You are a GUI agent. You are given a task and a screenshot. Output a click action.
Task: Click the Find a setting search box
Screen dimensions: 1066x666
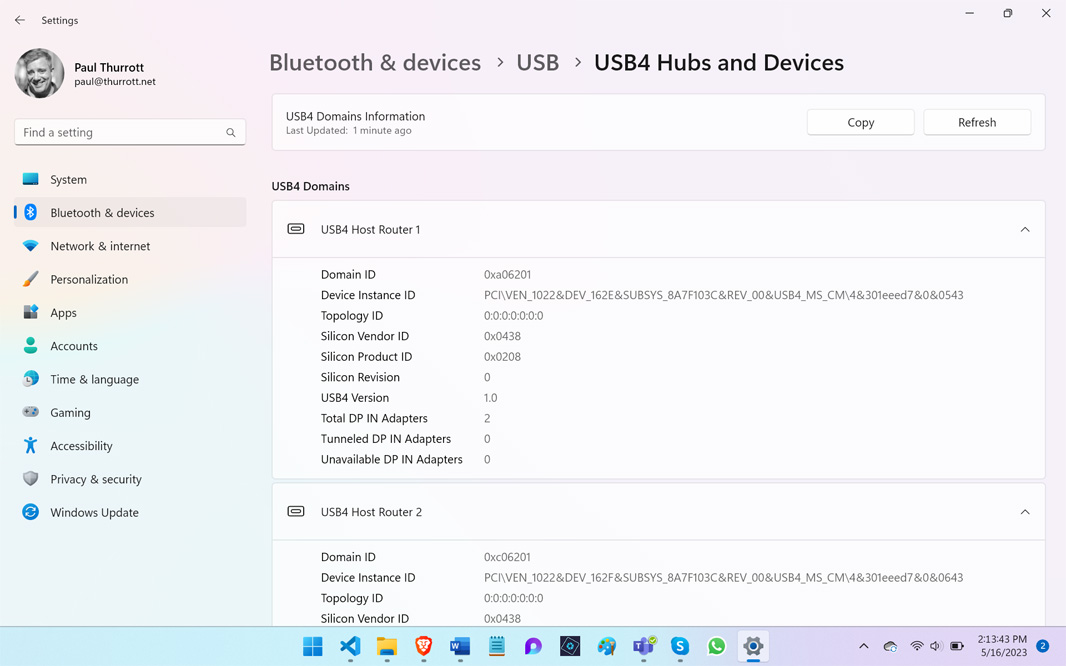(x=120, y=132)
